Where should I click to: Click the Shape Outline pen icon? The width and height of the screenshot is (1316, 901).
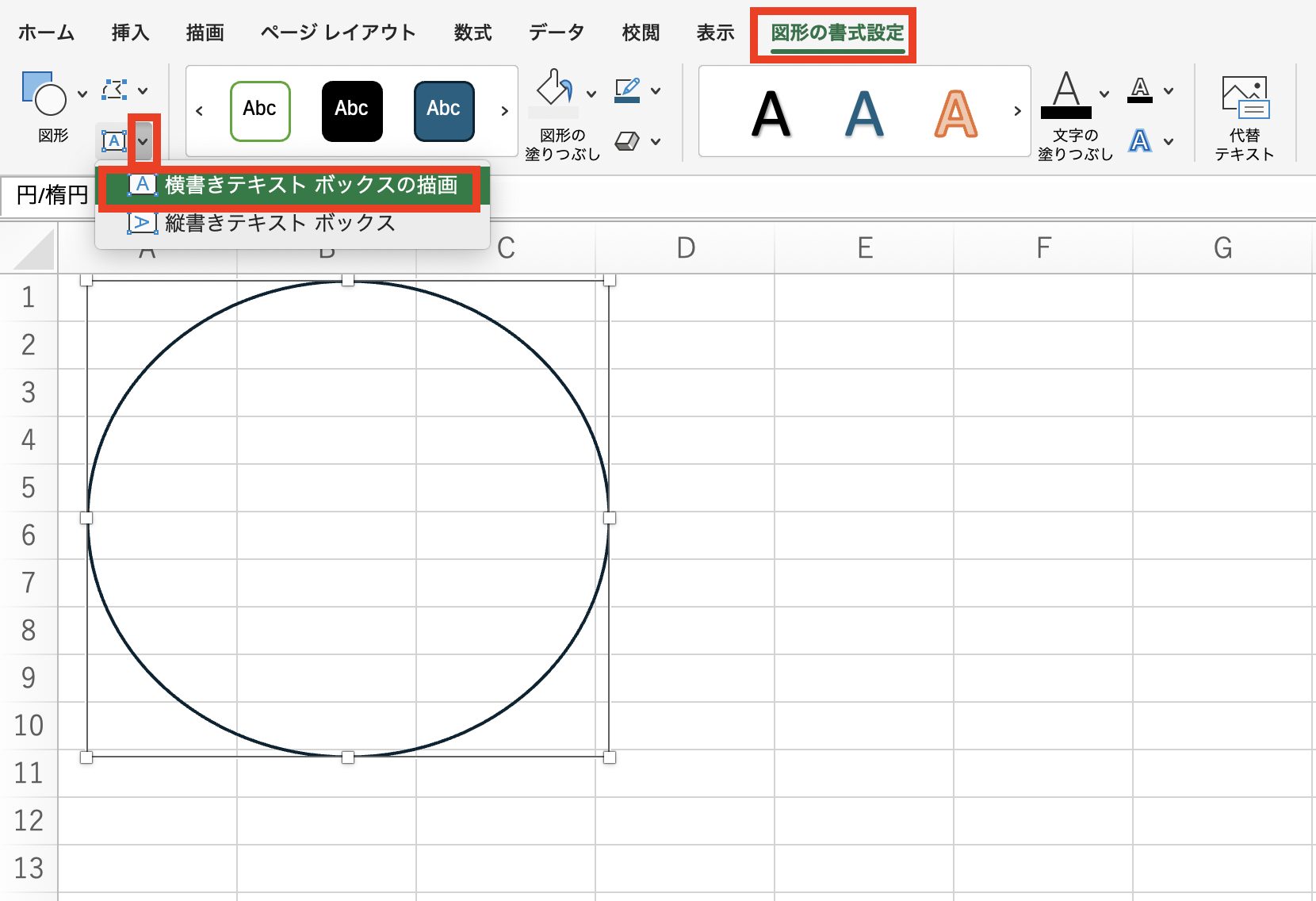click(627, 90)
